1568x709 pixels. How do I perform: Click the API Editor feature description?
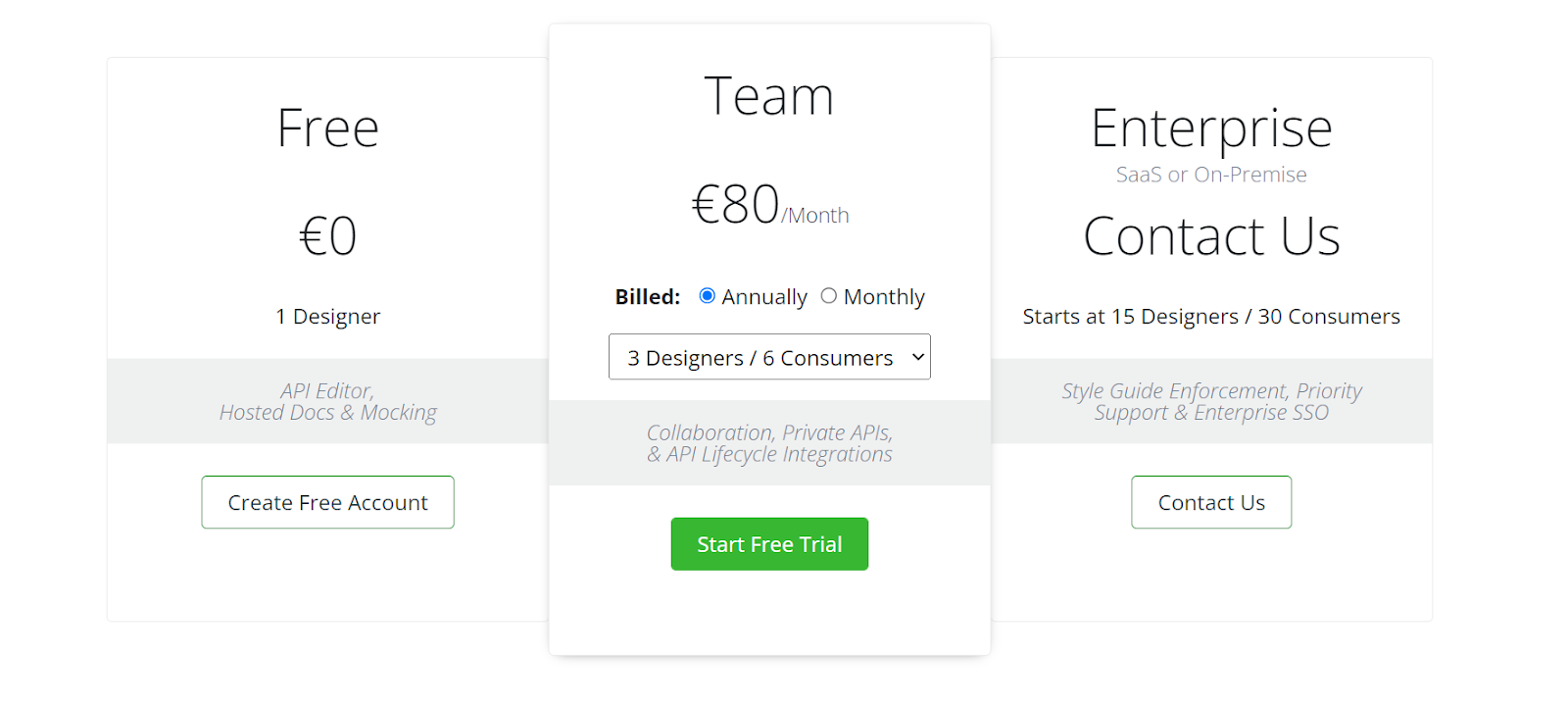point(327,401)
